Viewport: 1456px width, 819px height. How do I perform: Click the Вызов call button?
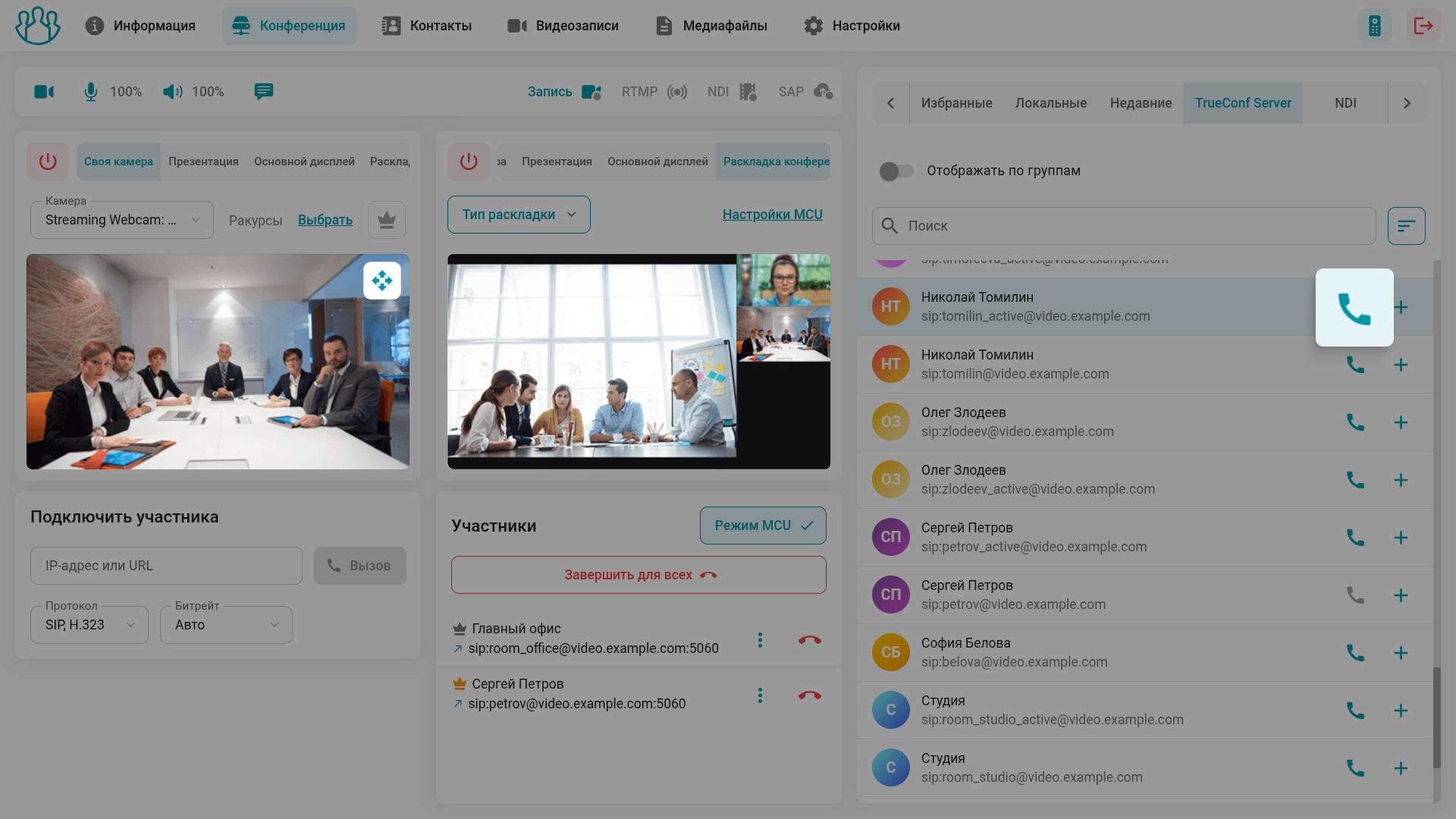coord(360,566)
